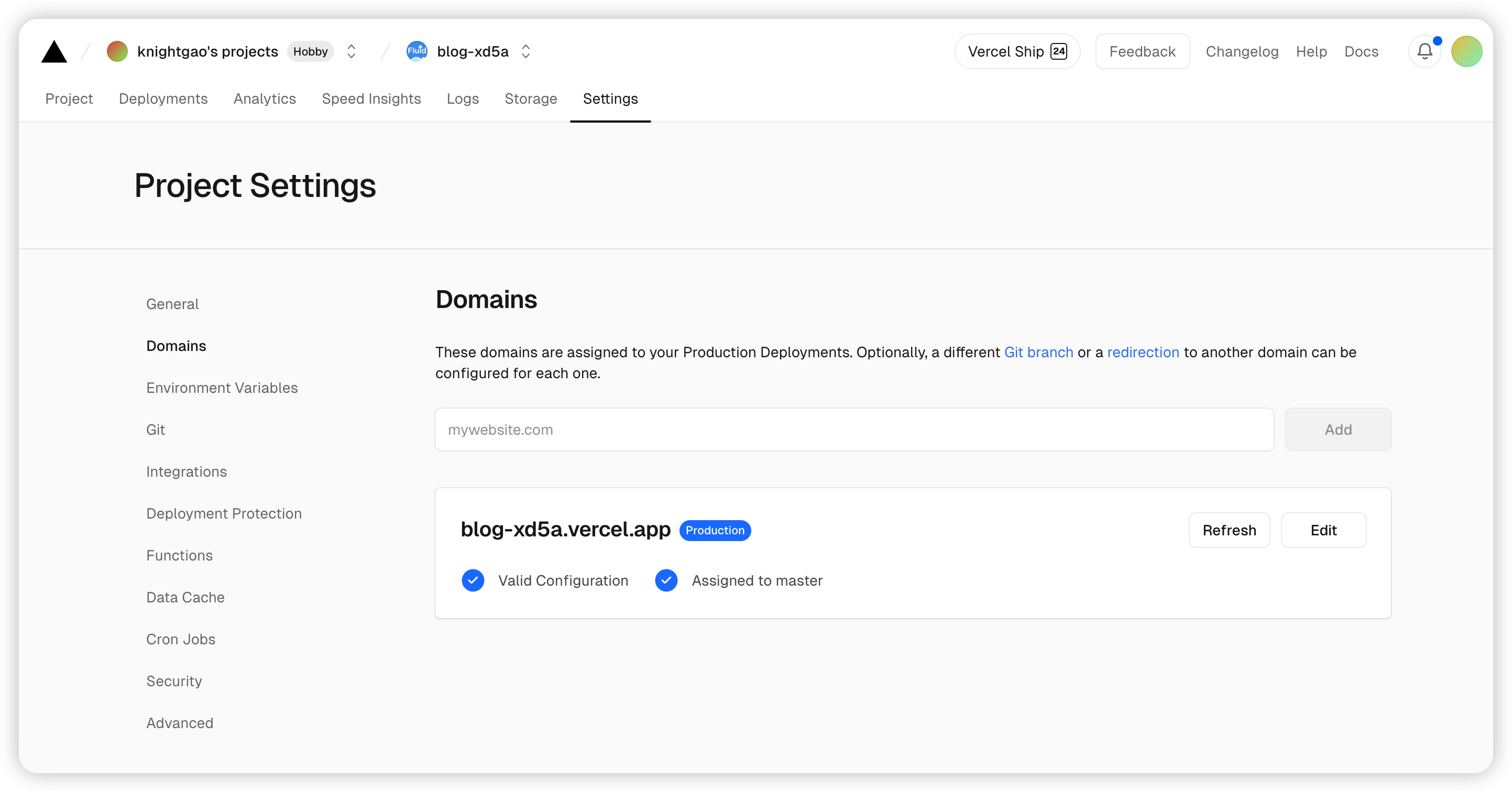Expand the team switcher chevrons

coord(351,52)
